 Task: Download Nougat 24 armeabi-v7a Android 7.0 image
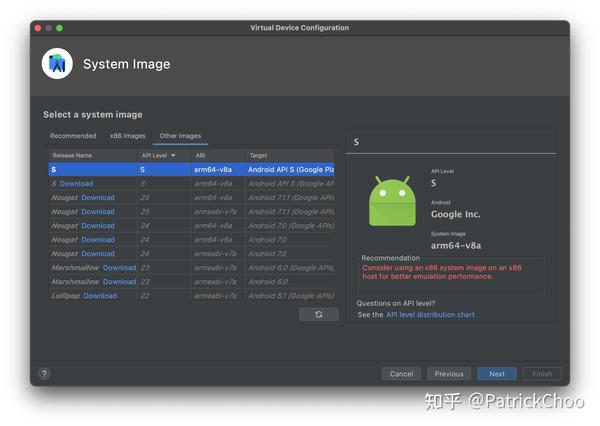(x=98, y=254)
